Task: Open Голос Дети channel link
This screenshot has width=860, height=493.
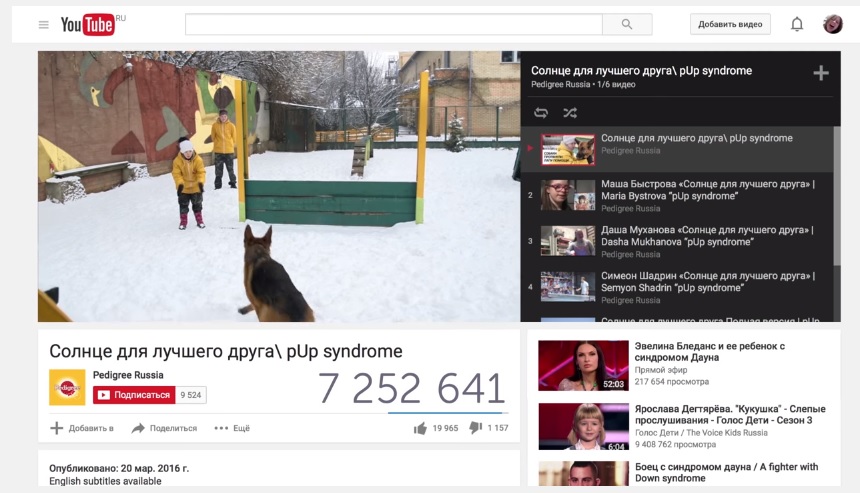Action: (x=701, y=433)
